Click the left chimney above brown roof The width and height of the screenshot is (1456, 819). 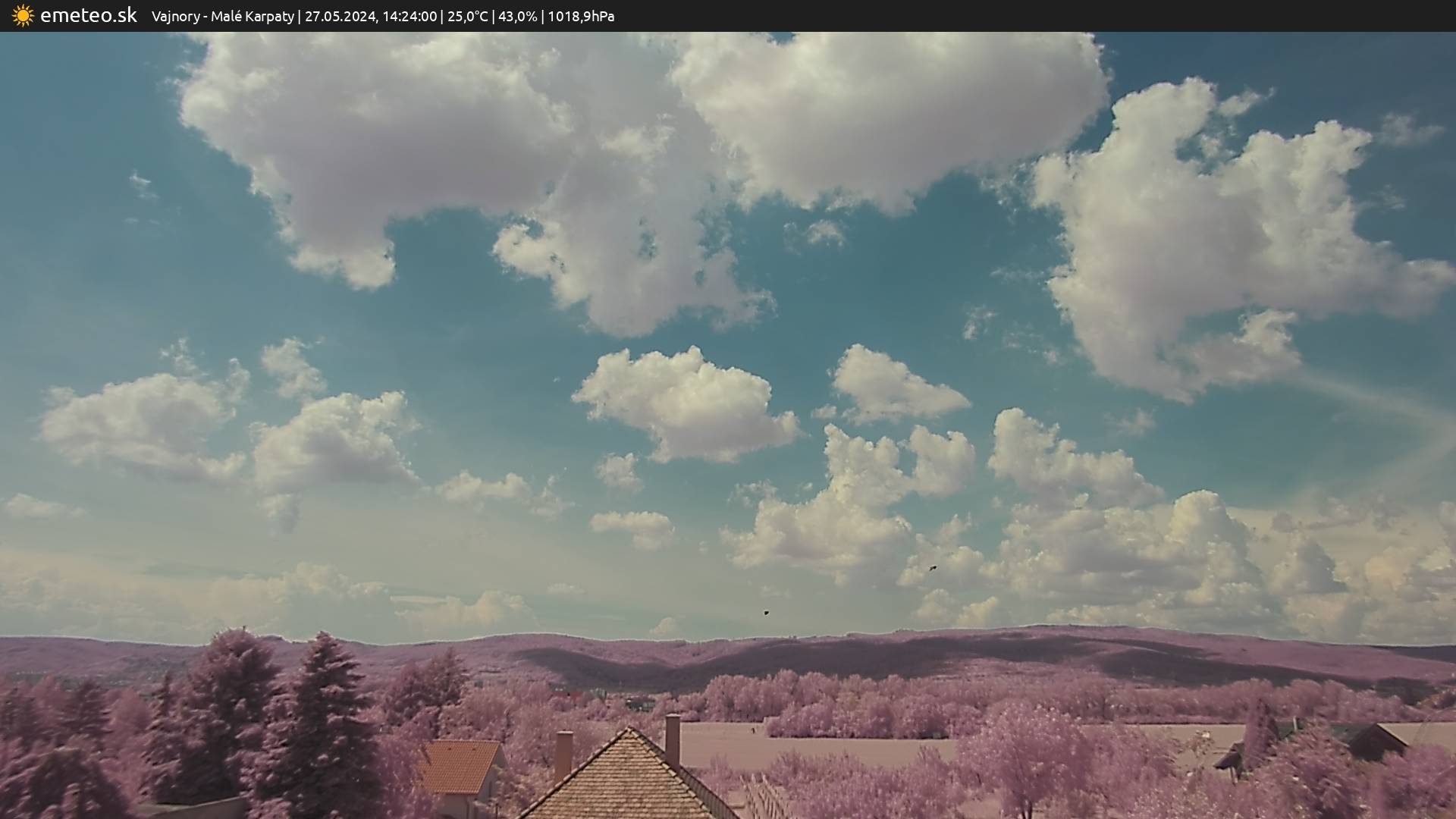[x=563, y=755]
